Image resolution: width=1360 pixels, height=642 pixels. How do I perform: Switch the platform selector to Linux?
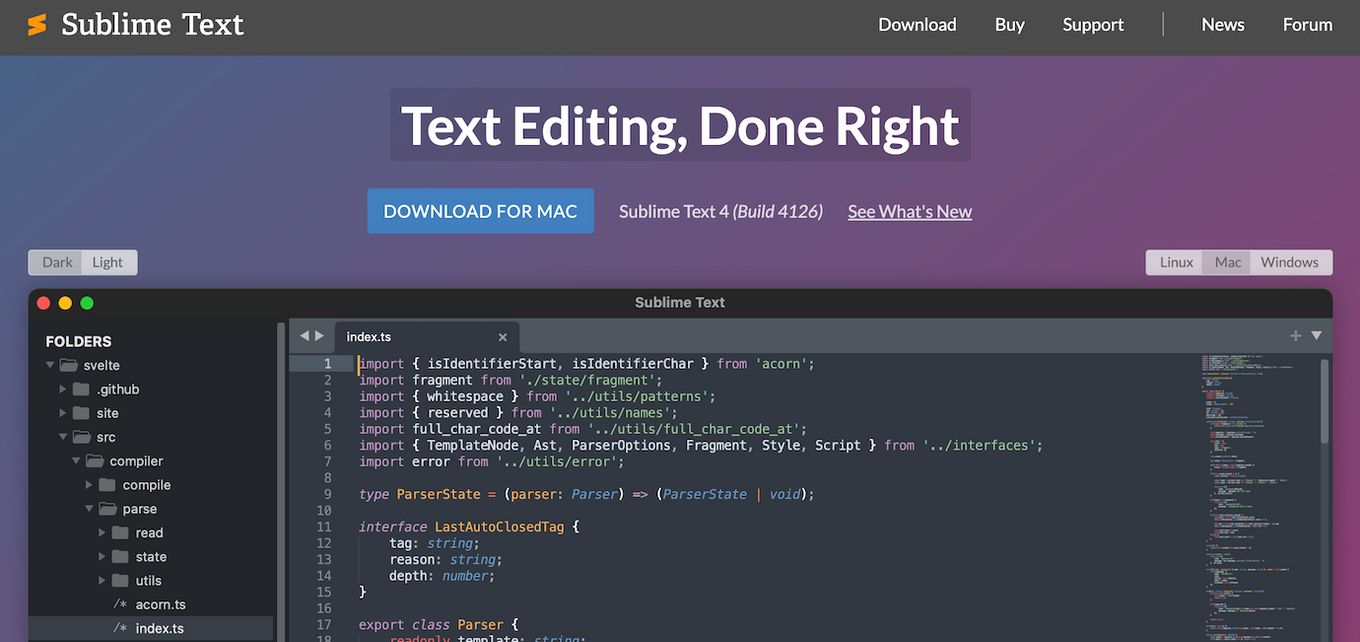(x=1175, y=262)
